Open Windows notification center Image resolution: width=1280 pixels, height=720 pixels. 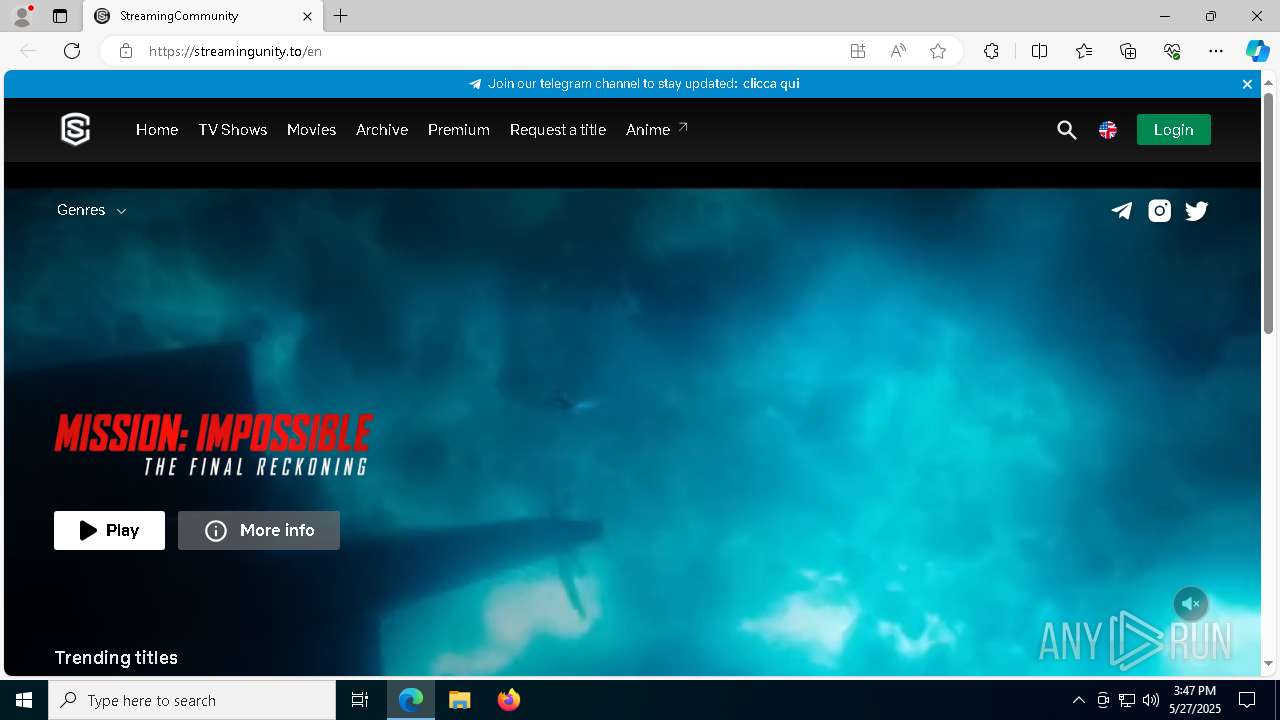pyautogui.click(x=1247, y=700)
